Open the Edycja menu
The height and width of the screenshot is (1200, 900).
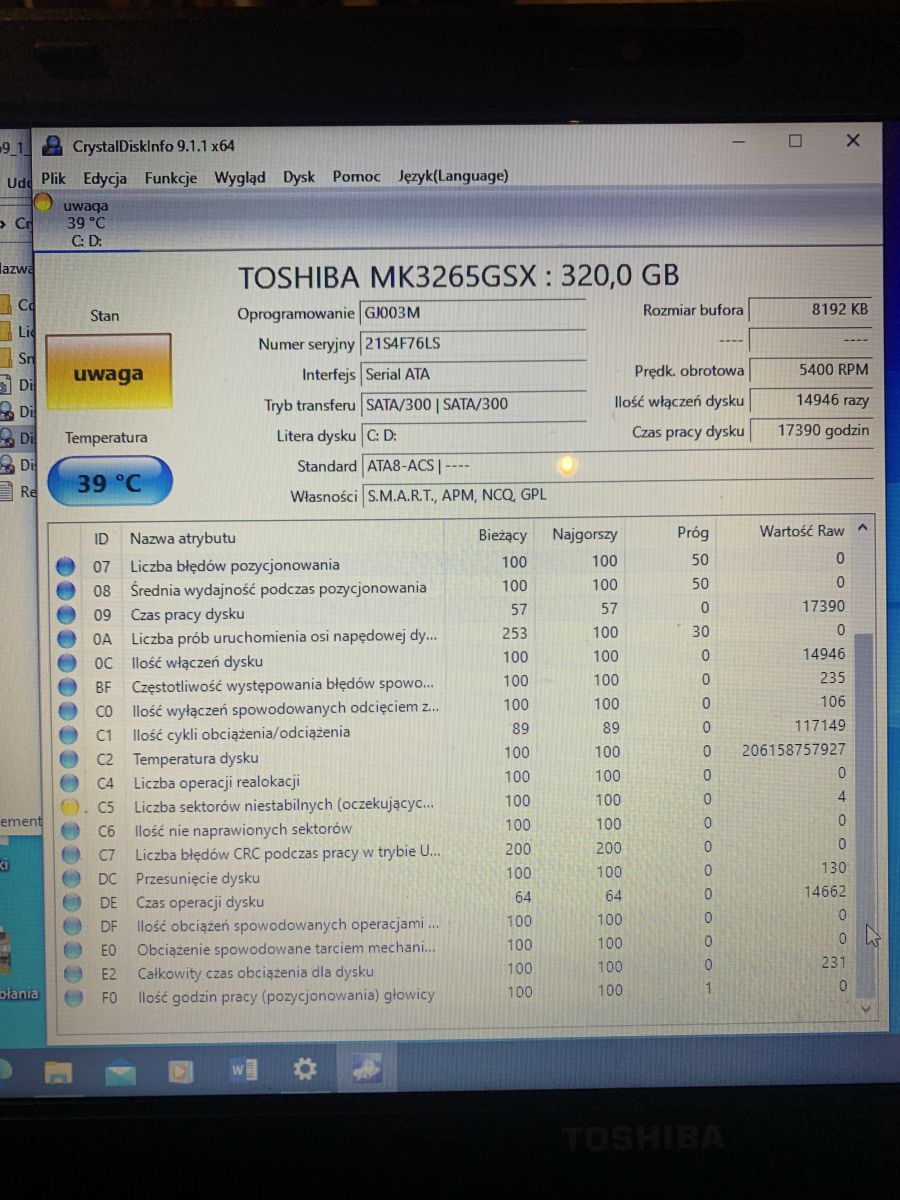[x=105, y=178]
